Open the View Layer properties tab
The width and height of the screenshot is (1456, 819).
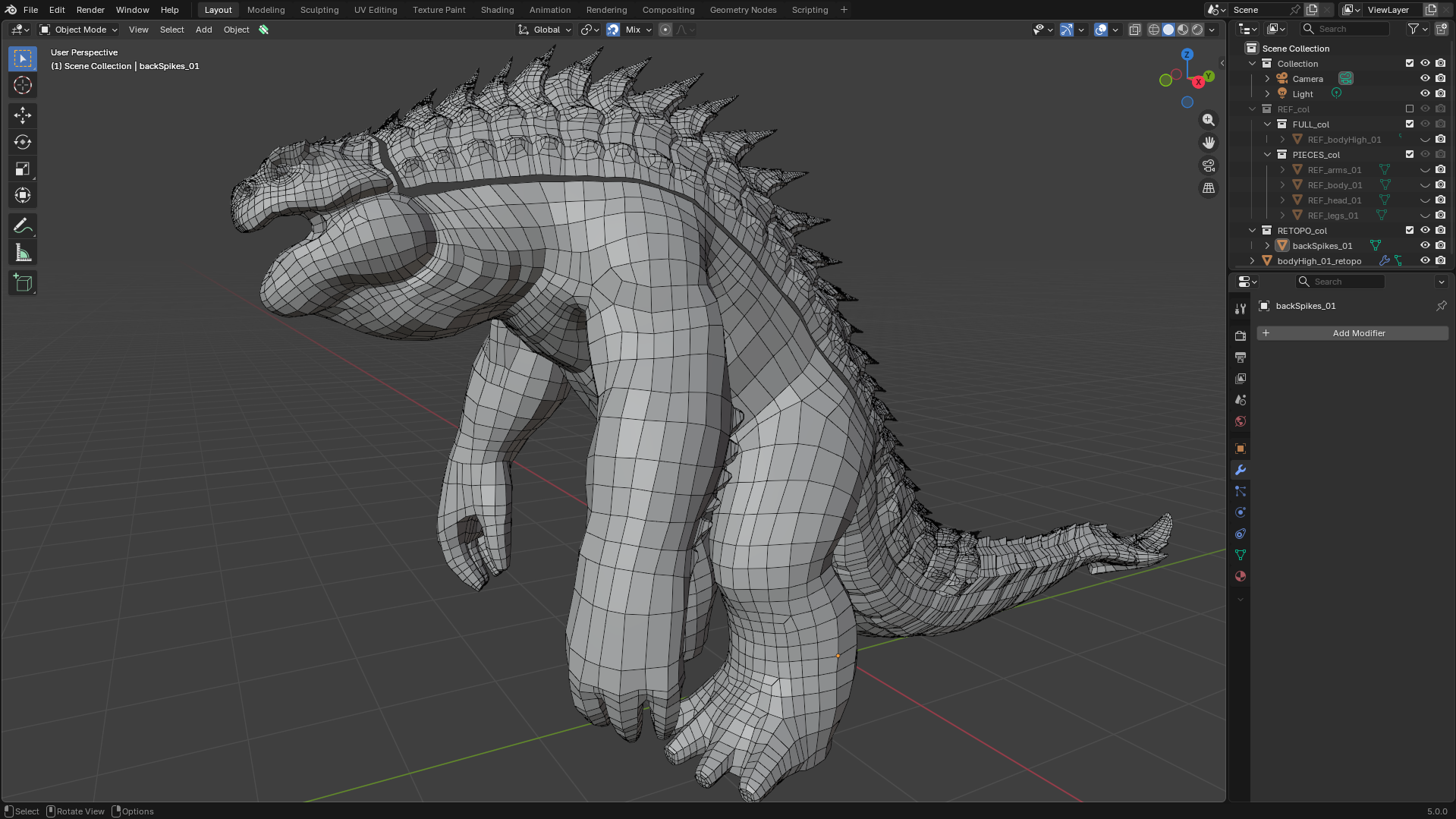pos(1241,378)
